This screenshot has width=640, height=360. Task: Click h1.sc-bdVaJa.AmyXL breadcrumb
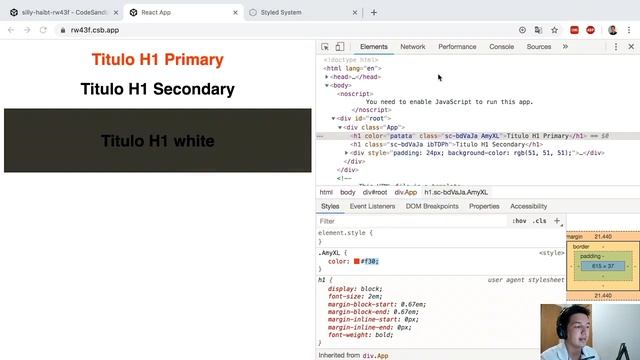tap(456, 192)
